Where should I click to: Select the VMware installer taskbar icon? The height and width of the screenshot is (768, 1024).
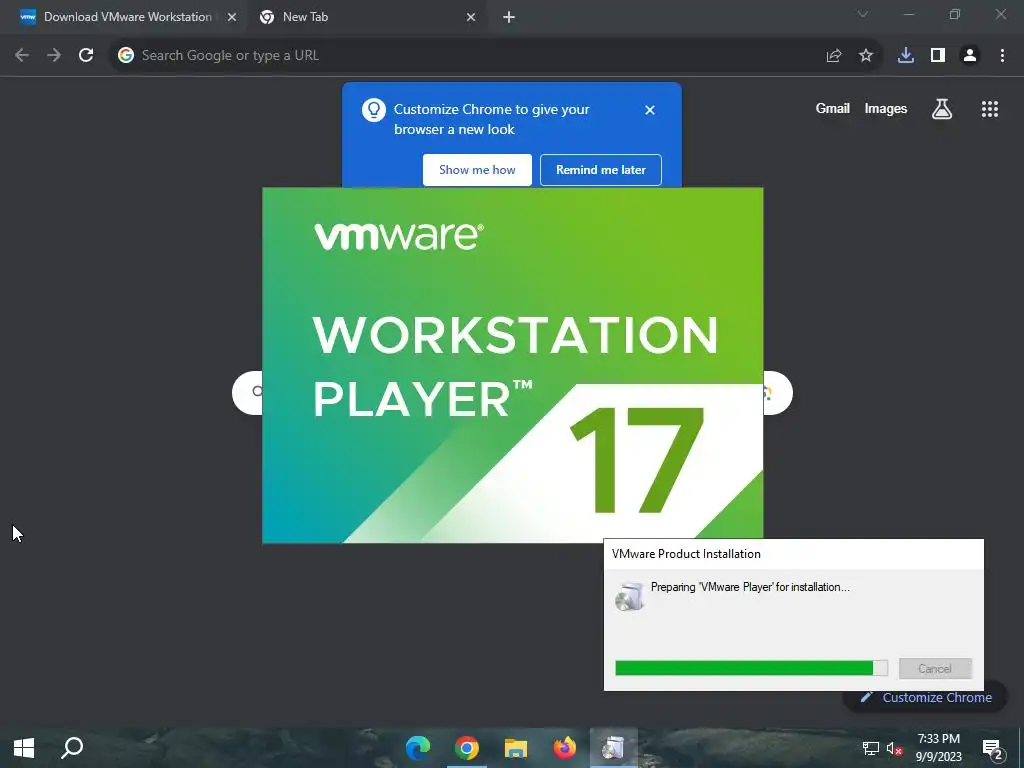614,748
